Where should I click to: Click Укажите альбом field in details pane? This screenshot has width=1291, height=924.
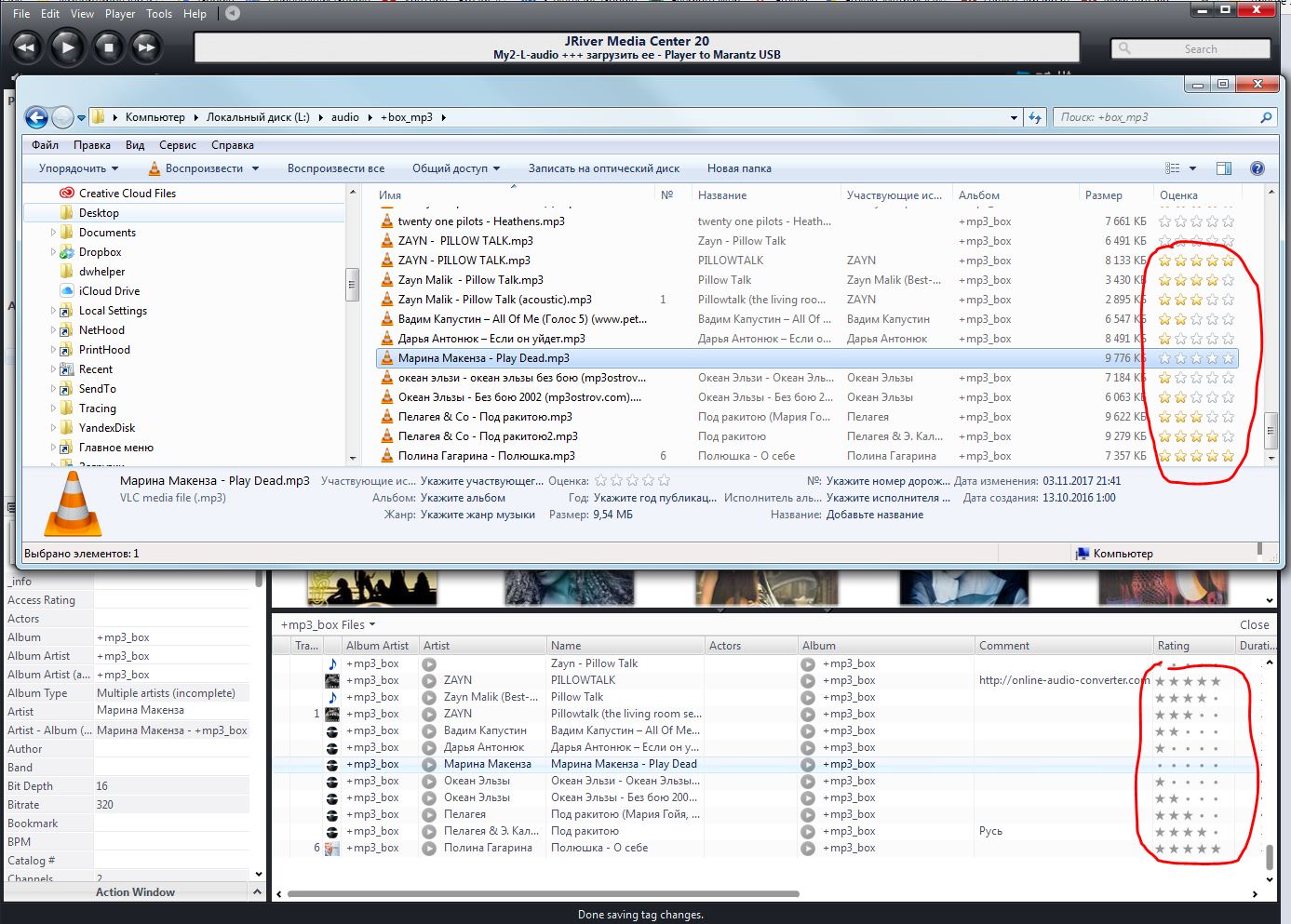pyautogui.click(x=464, y=498)
